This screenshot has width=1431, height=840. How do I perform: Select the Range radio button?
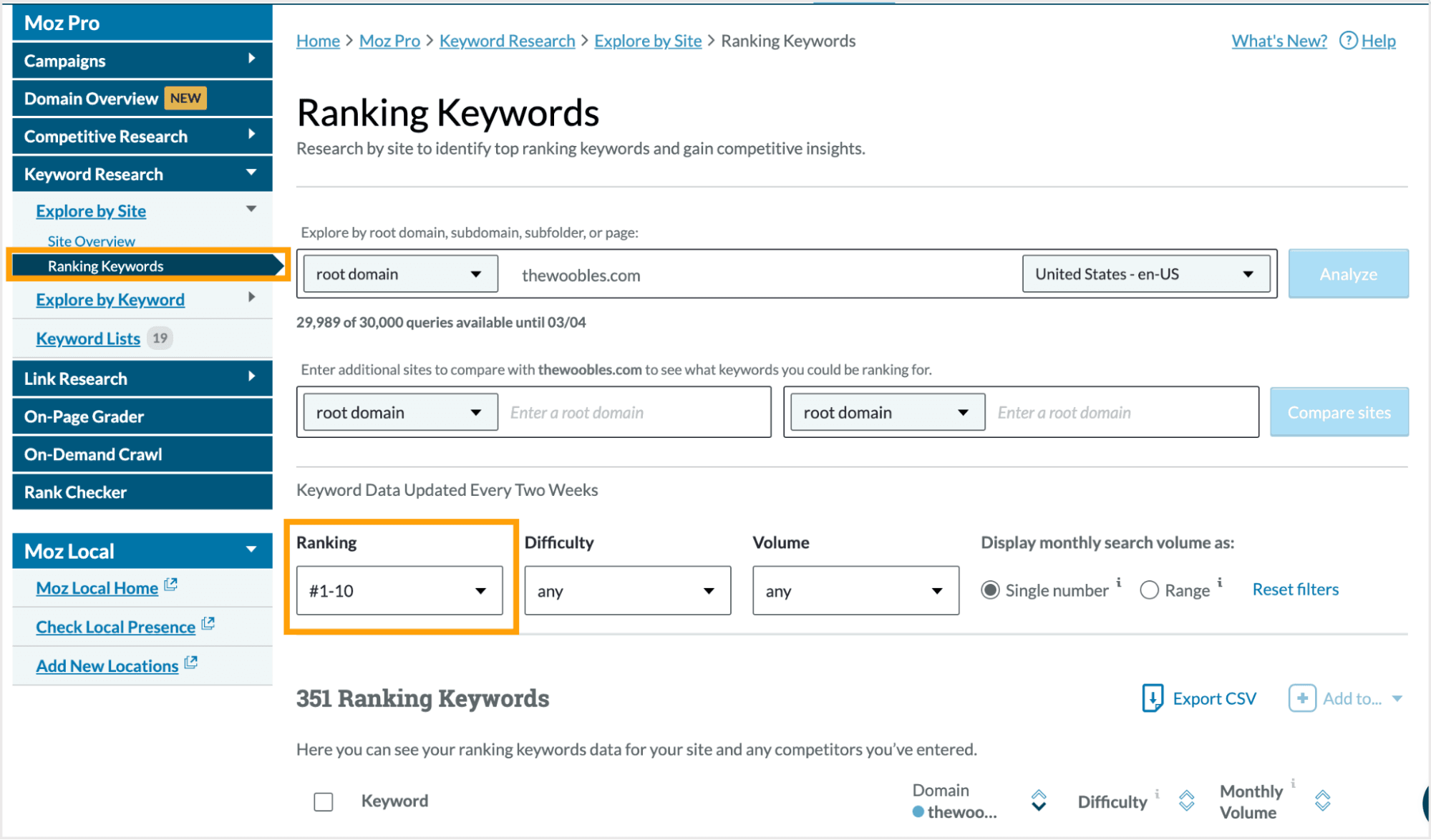(x=1149, y=590)
